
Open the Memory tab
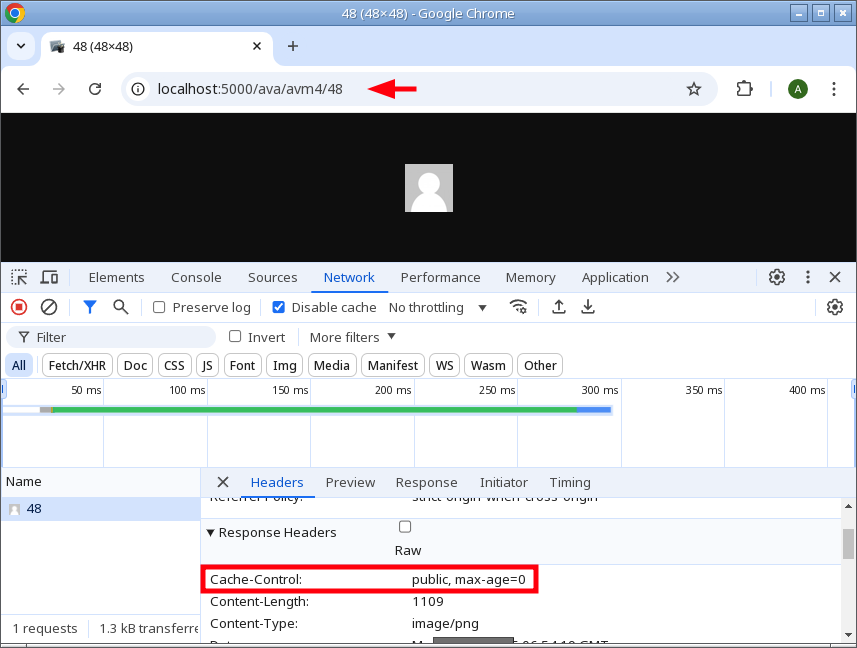tap(531, 278)
